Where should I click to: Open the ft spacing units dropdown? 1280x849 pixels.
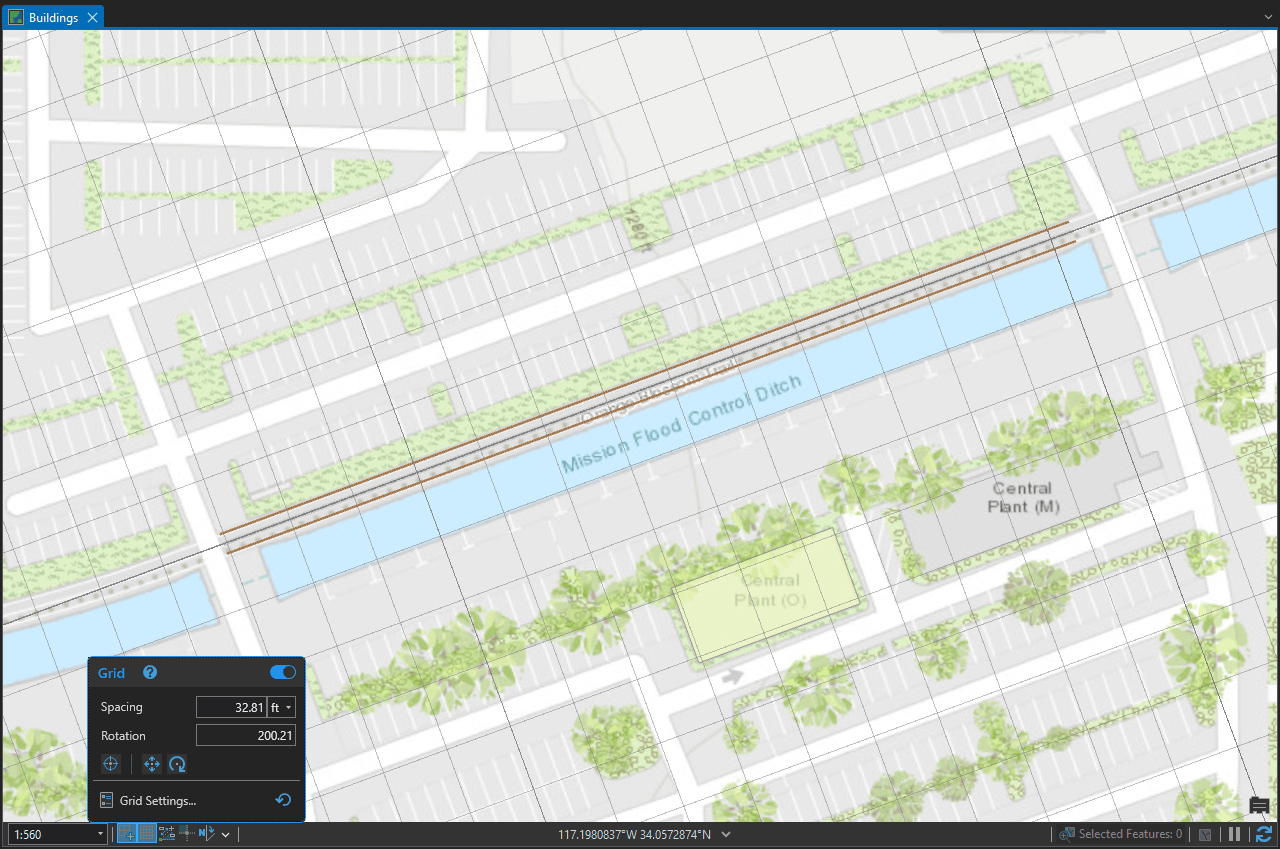[282, 707]
